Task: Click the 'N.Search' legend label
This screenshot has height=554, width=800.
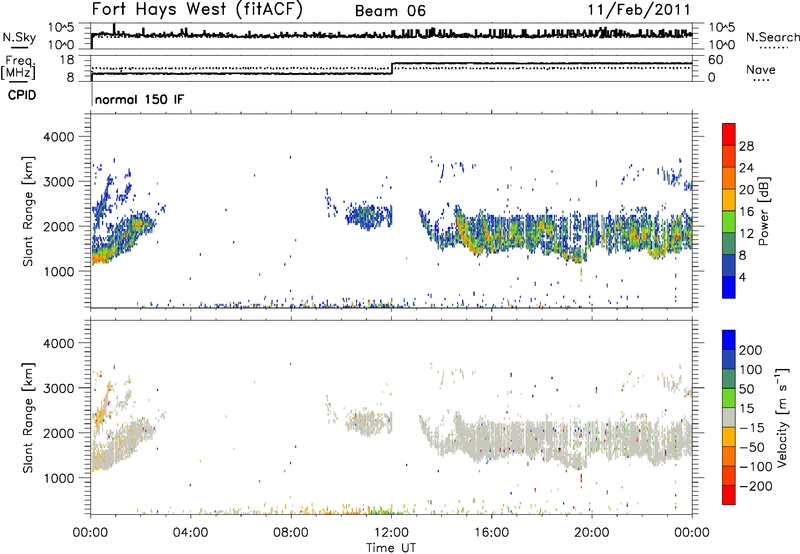Action: (x=773, y=37)
